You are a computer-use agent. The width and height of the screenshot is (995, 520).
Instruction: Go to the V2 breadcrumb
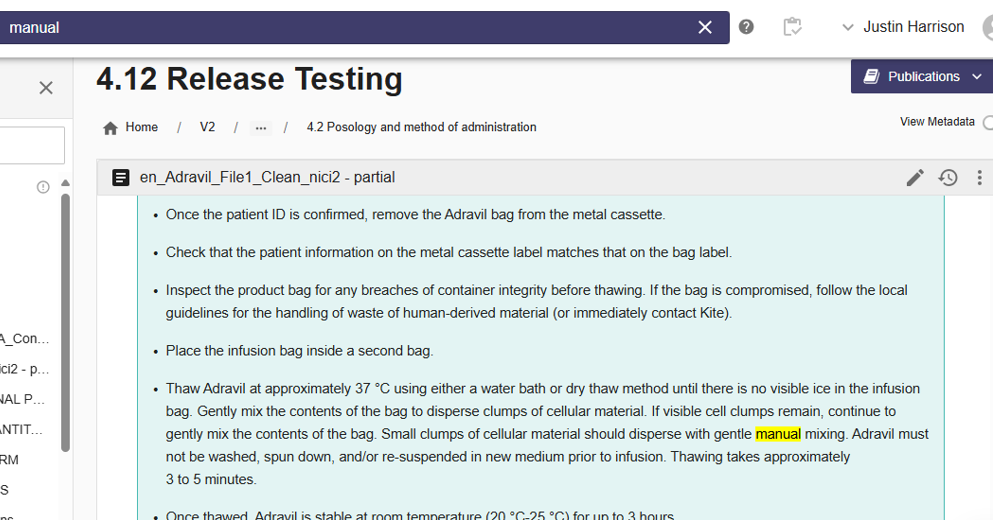(207, 127)
